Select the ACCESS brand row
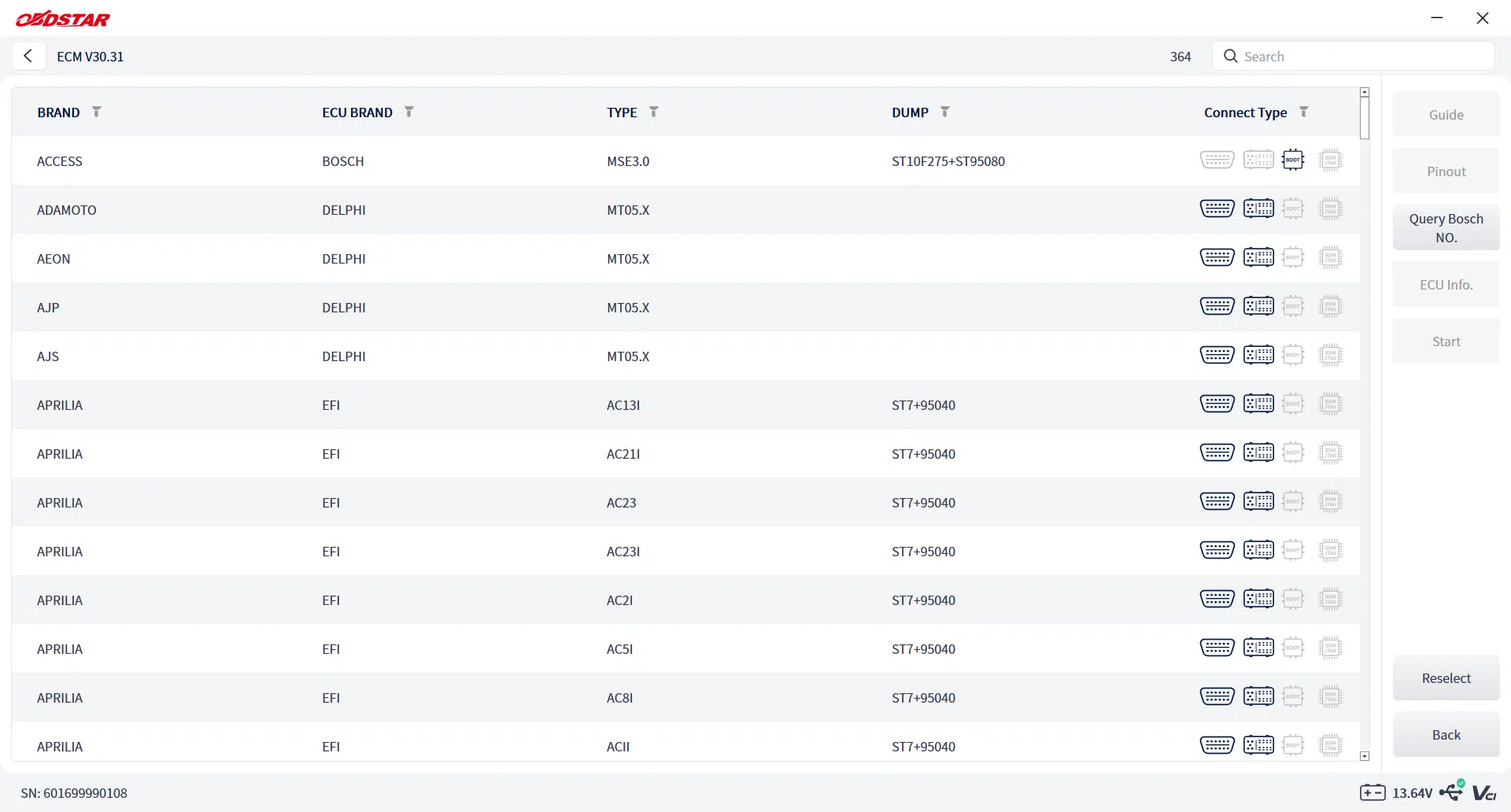Image resolution: width=1511 pixels, height=812 pixels. click(685, 161)
